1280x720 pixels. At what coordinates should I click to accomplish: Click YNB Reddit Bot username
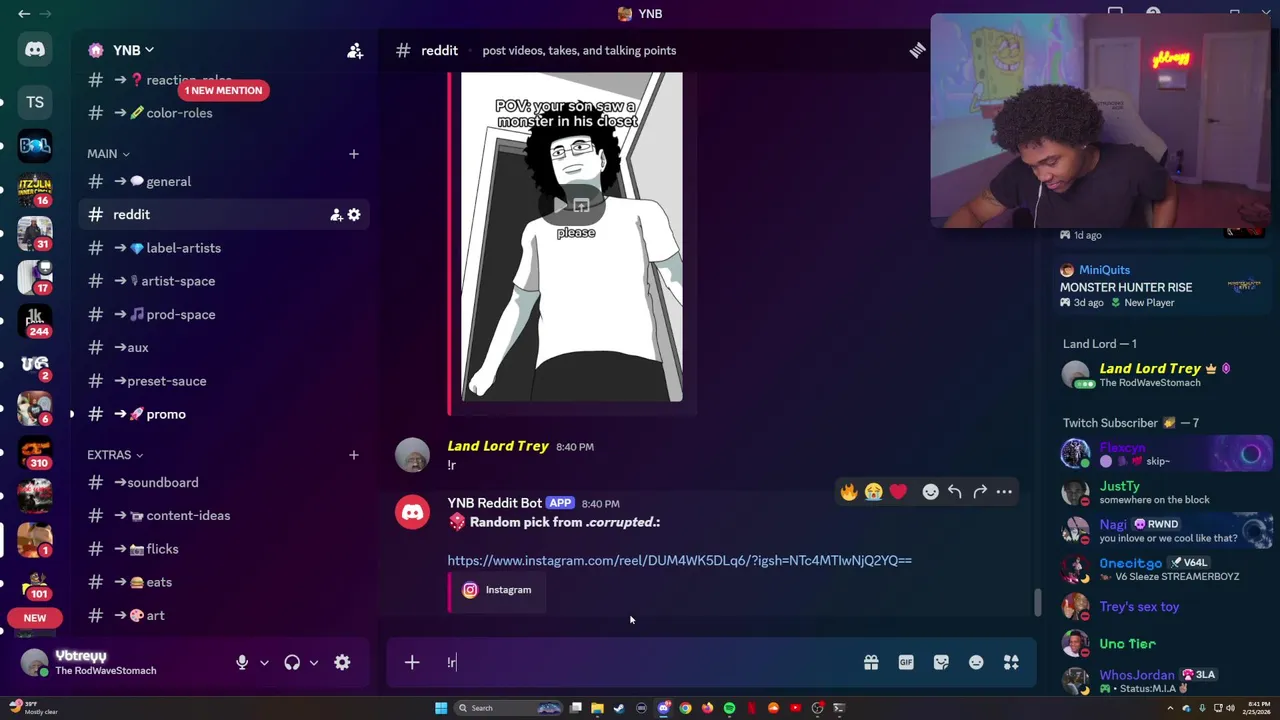point(495,503)
